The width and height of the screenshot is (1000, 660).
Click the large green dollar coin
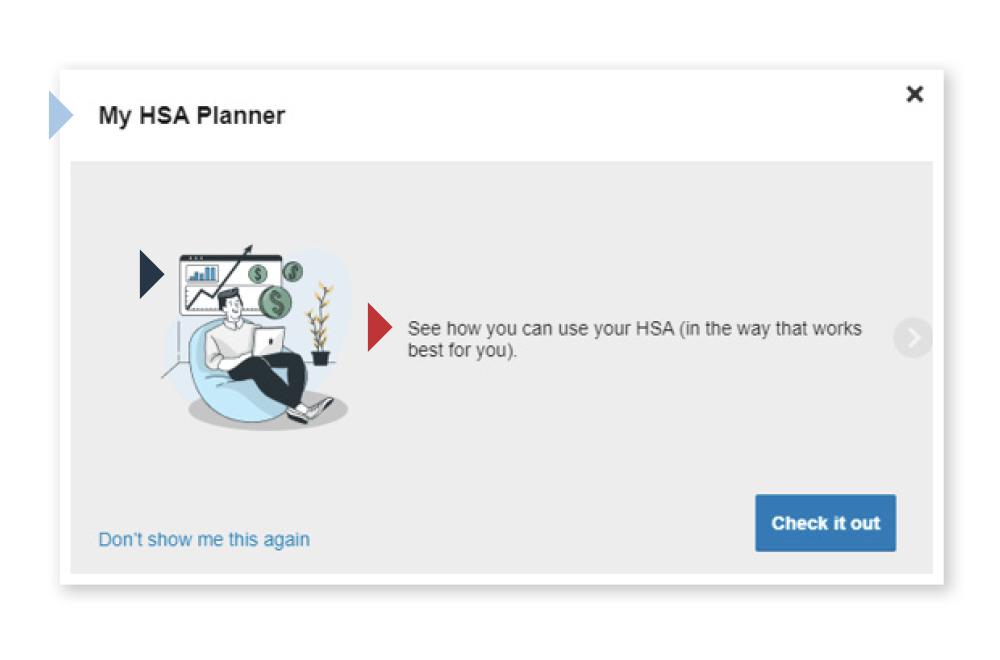(x=276, y=302)
